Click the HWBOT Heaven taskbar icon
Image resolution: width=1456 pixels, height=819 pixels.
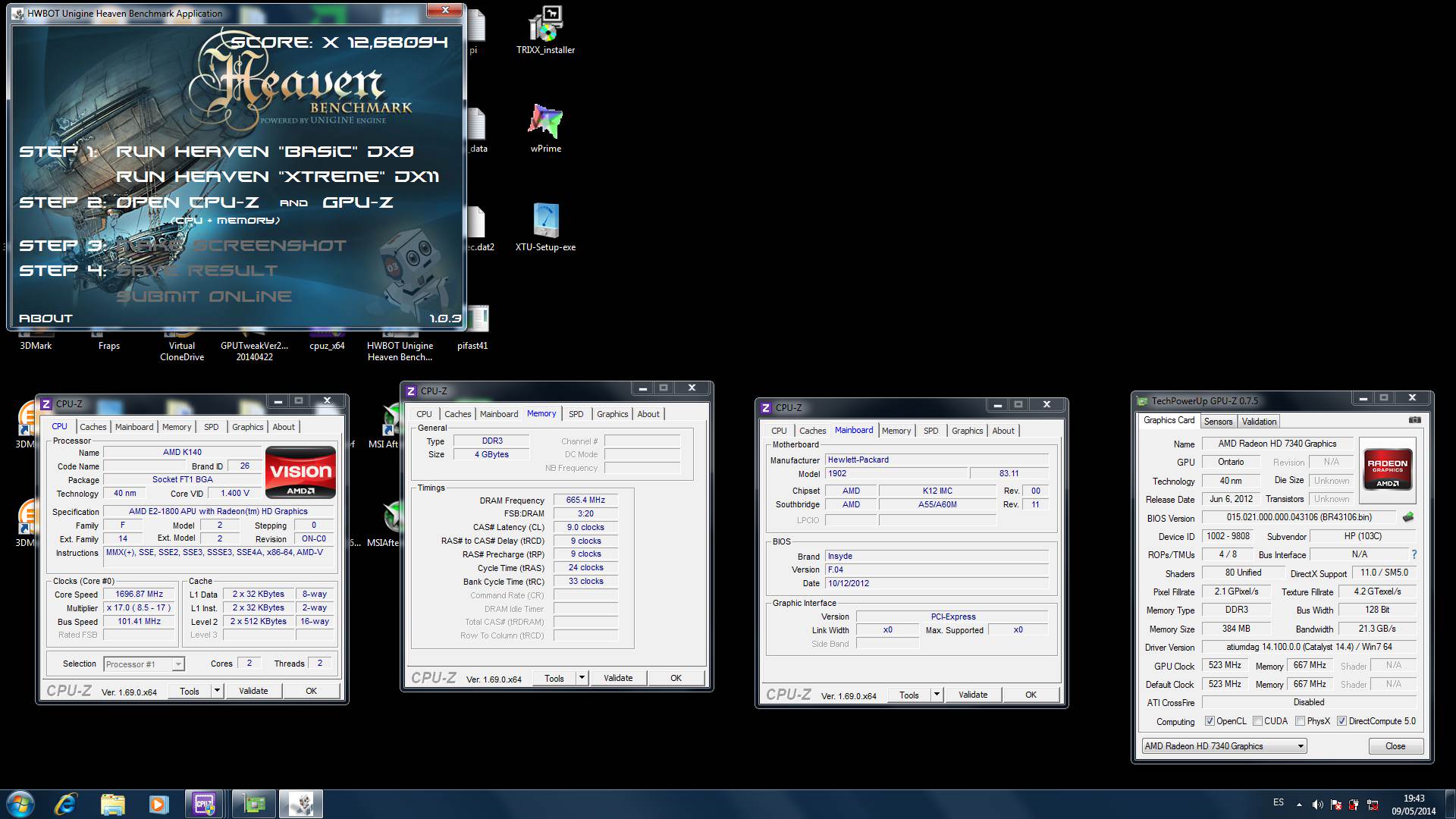click(x=301, y=804)
